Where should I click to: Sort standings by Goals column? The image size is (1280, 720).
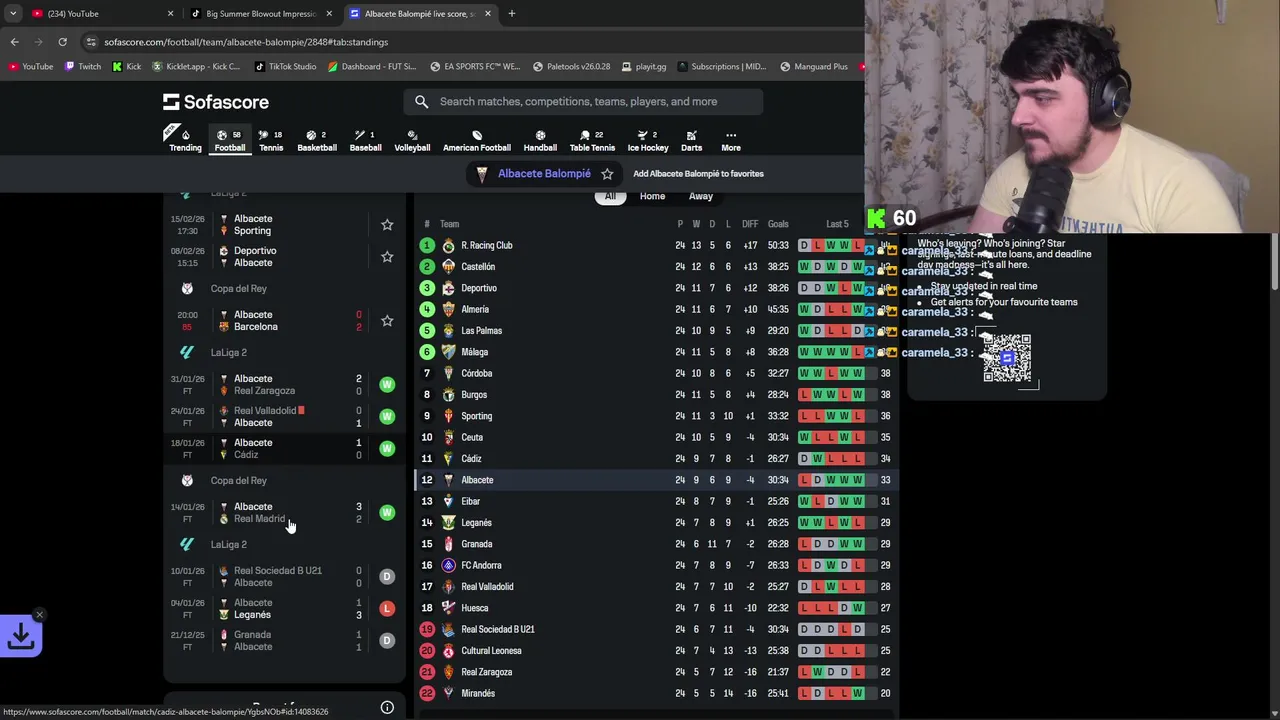tap(778, 224)
